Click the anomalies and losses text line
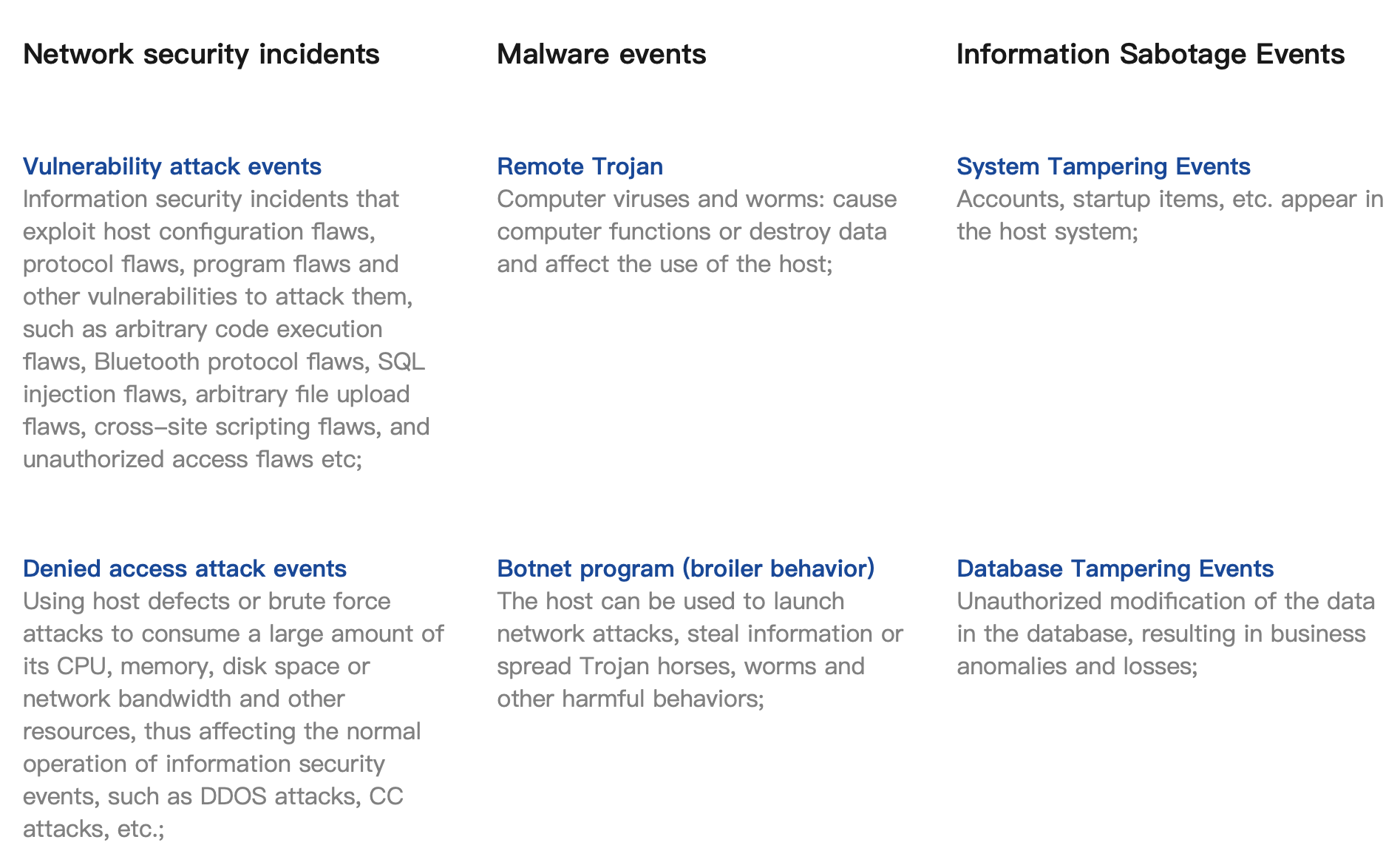 (x=1077, y=666)
